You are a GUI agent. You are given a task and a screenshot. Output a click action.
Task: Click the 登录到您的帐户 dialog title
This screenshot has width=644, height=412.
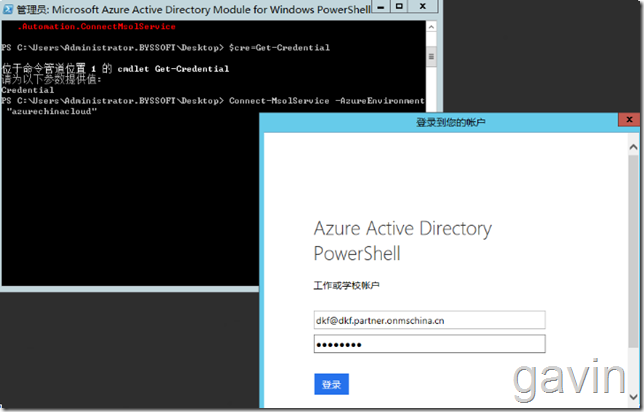pos(451,122)
